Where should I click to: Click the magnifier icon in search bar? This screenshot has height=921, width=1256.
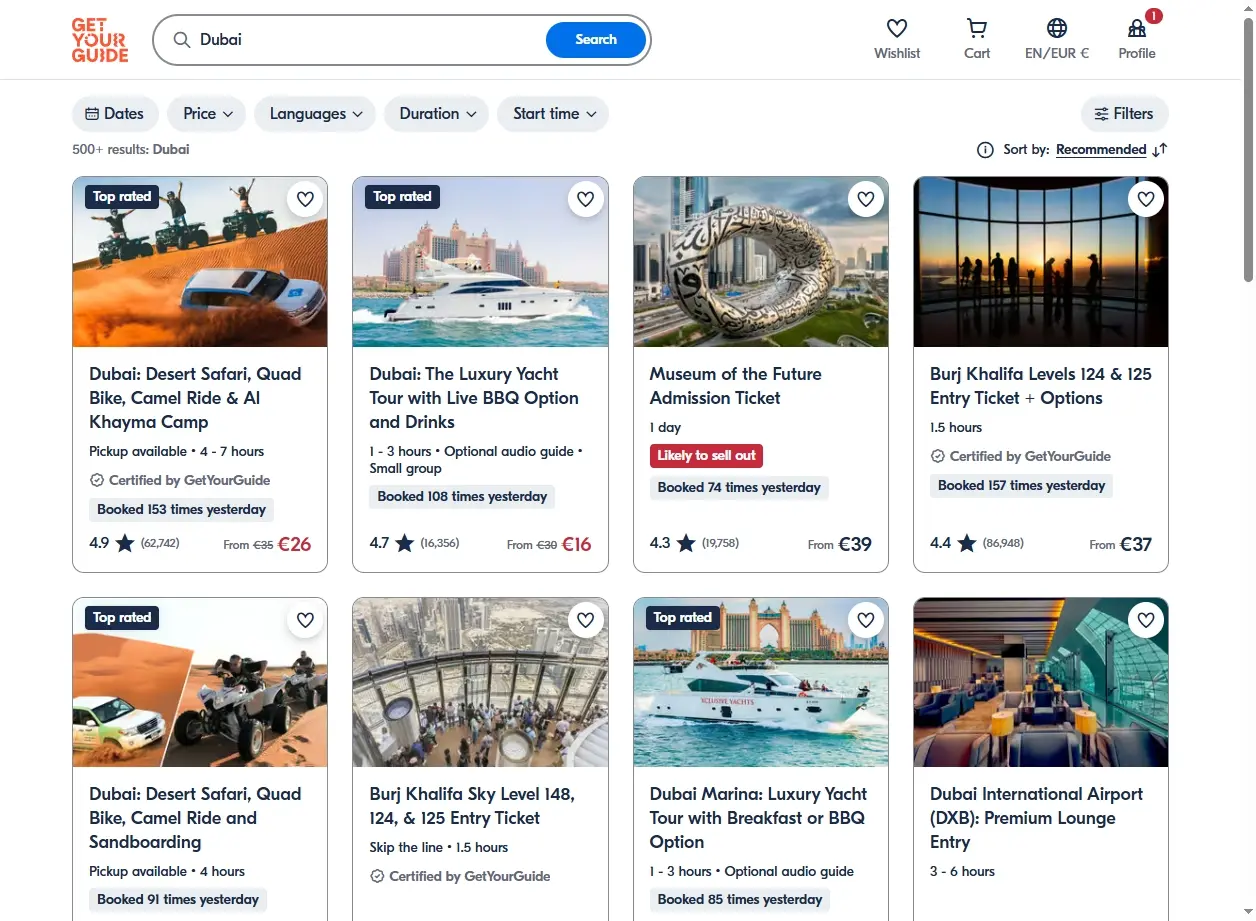click(182, 40)
